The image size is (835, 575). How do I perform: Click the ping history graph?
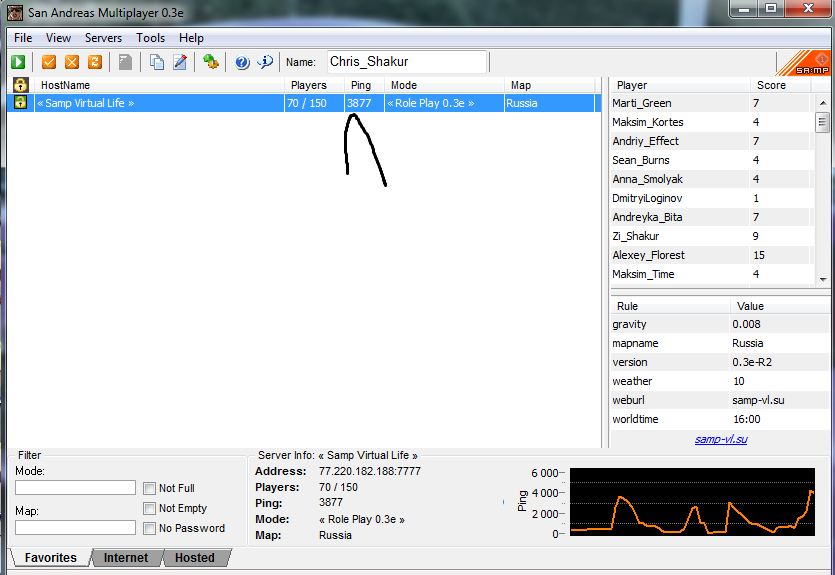point(692,502)
